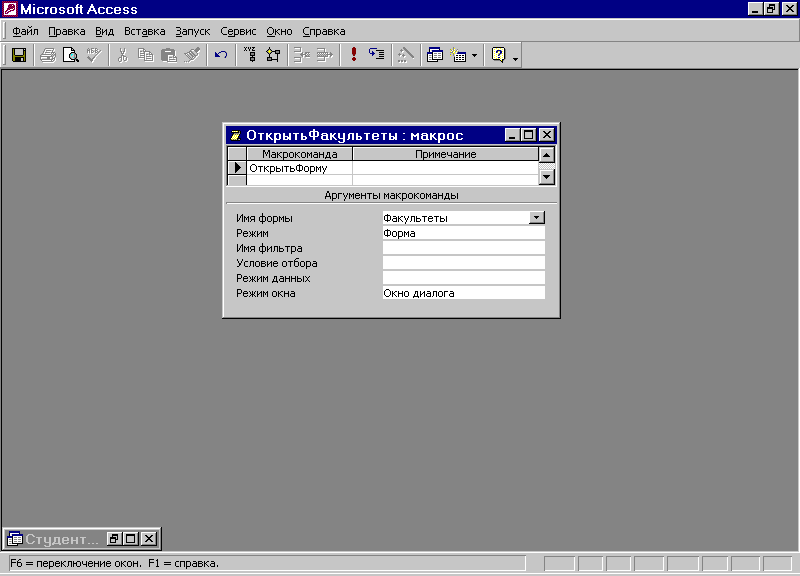Click the Insert Rows icon

(x=302, y=55)
